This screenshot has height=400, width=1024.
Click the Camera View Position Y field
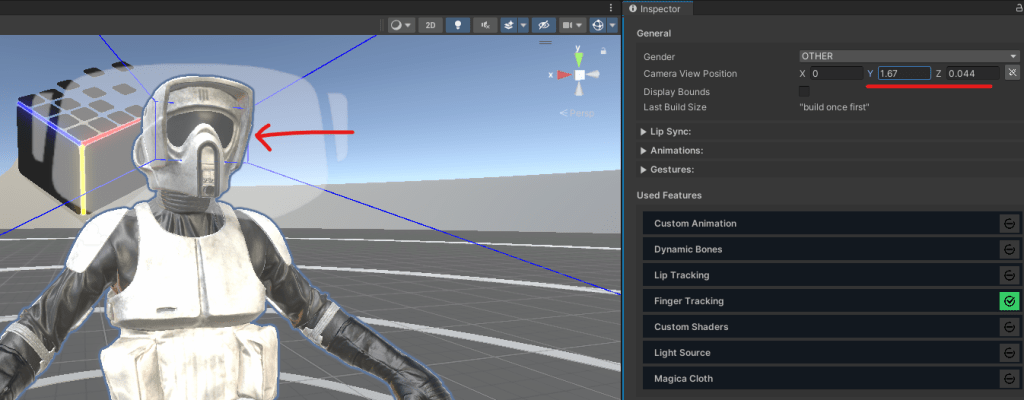pos(904,73)
